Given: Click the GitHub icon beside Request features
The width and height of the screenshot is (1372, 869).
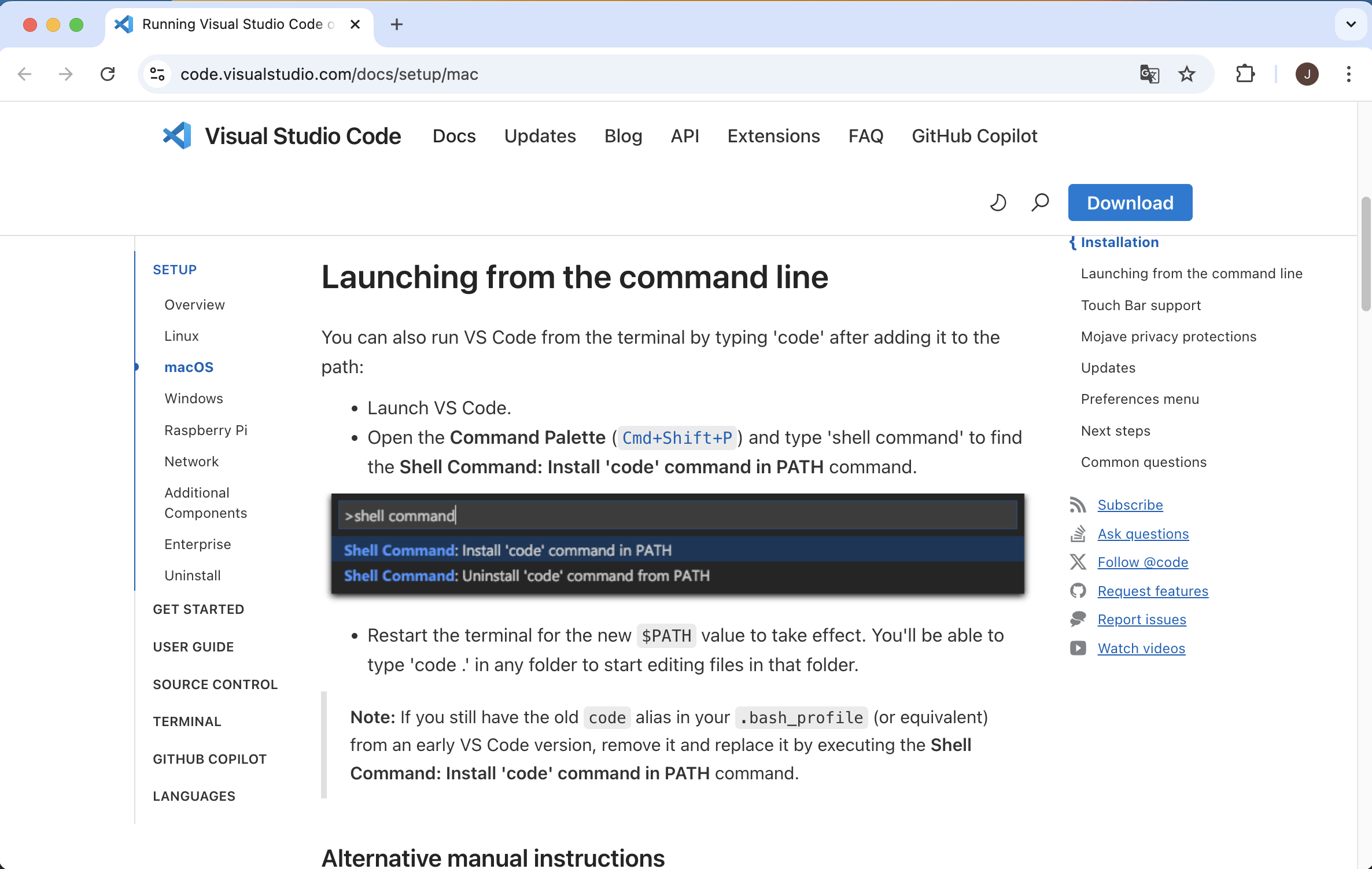Looking at the screenshot, I should (x=1078, y=591).
